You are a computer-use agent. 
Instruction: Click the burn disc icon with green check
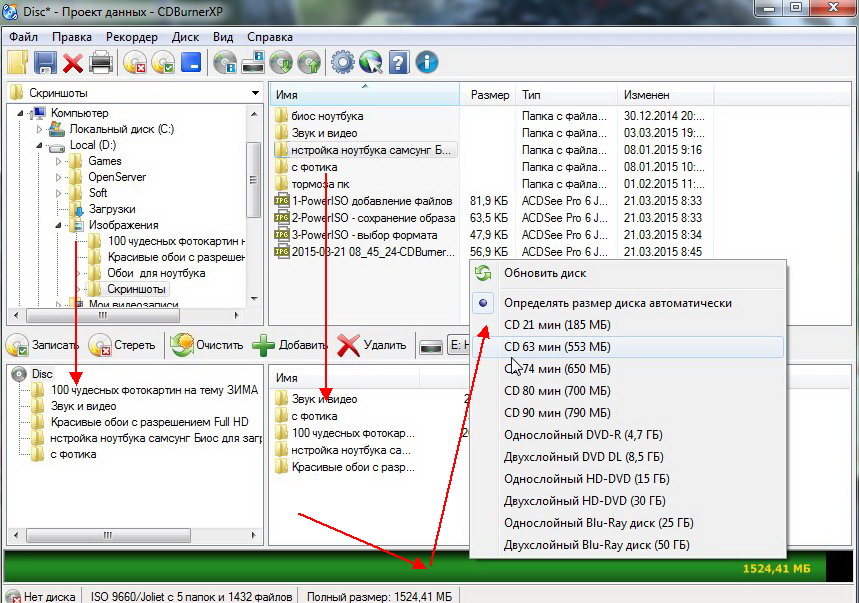click(x=163, y=62)
